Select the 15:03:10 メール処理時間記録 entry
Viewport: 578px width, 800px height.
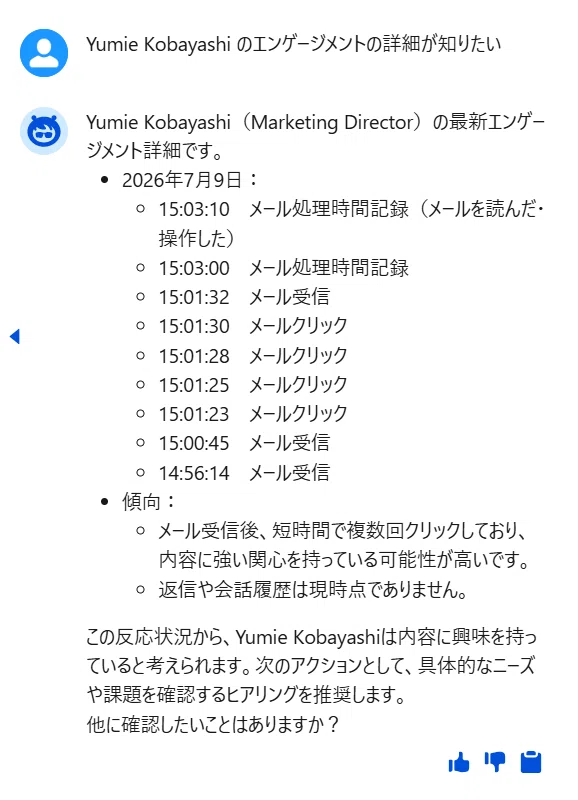click(351, 223)
